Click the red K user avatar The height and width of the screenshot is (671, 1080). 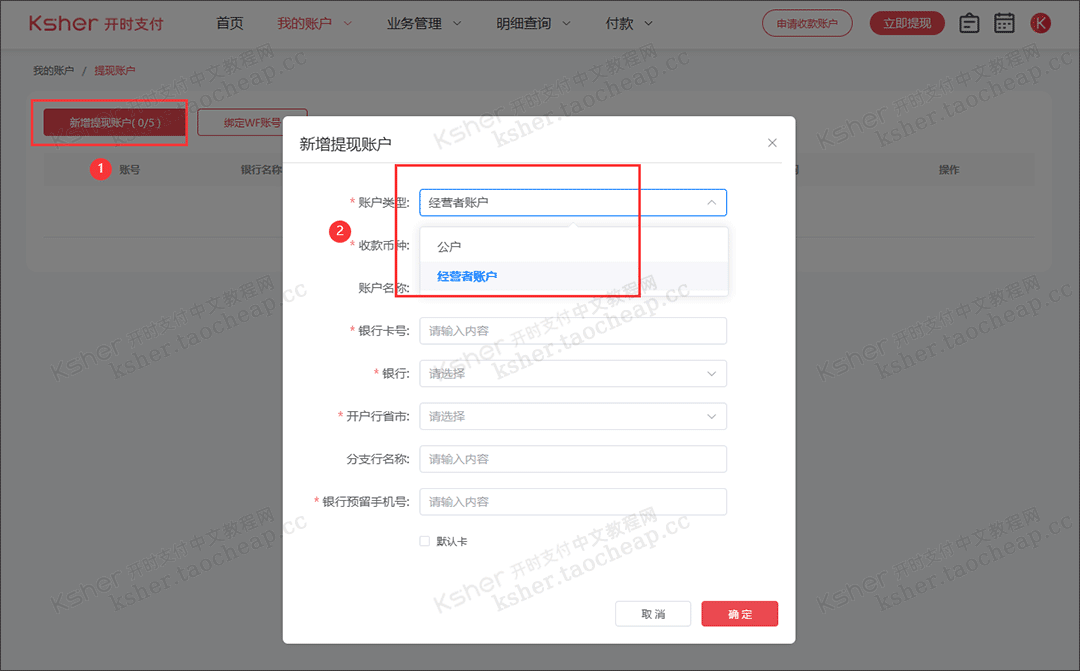[x=1040, y=23]
